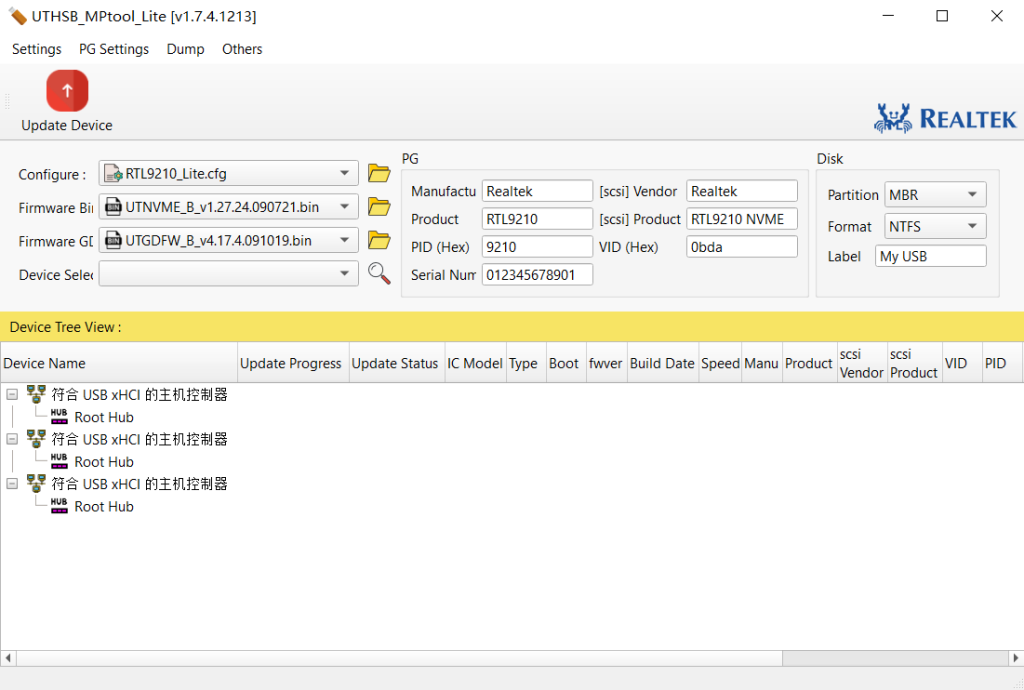Open the Dump menu
The height and width of the screenshot is (690, 1024).
click(185, 49)
